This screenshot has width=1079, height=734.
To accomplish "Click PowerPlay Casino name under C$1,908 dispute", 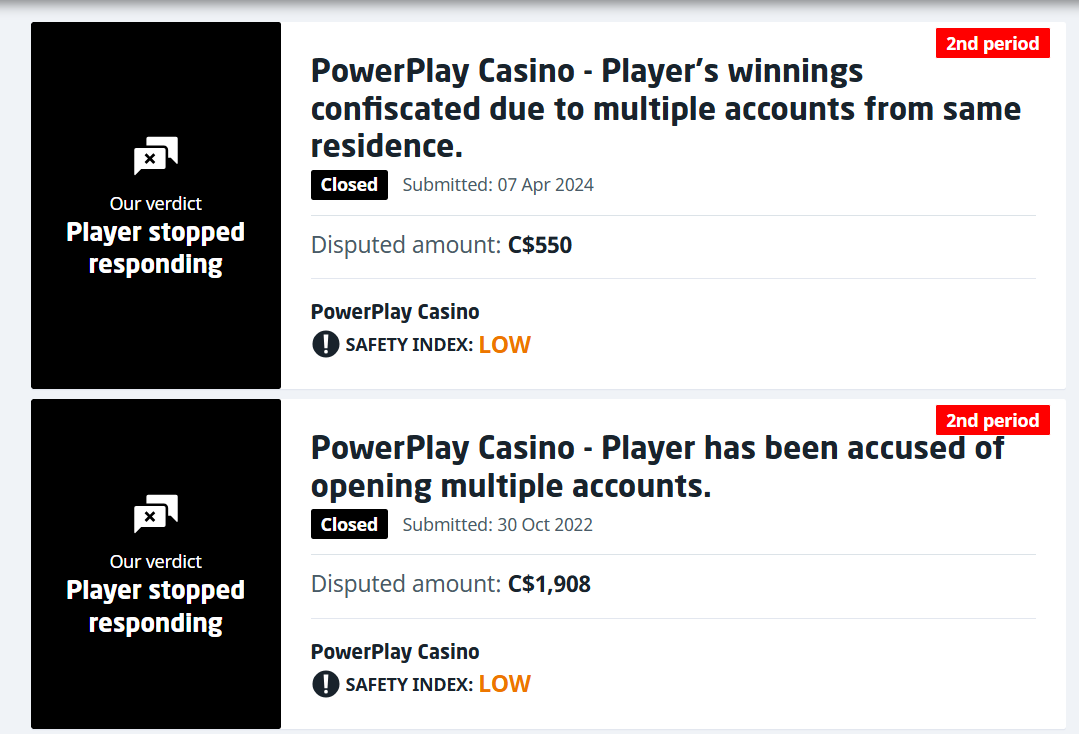I will (395, 652).
